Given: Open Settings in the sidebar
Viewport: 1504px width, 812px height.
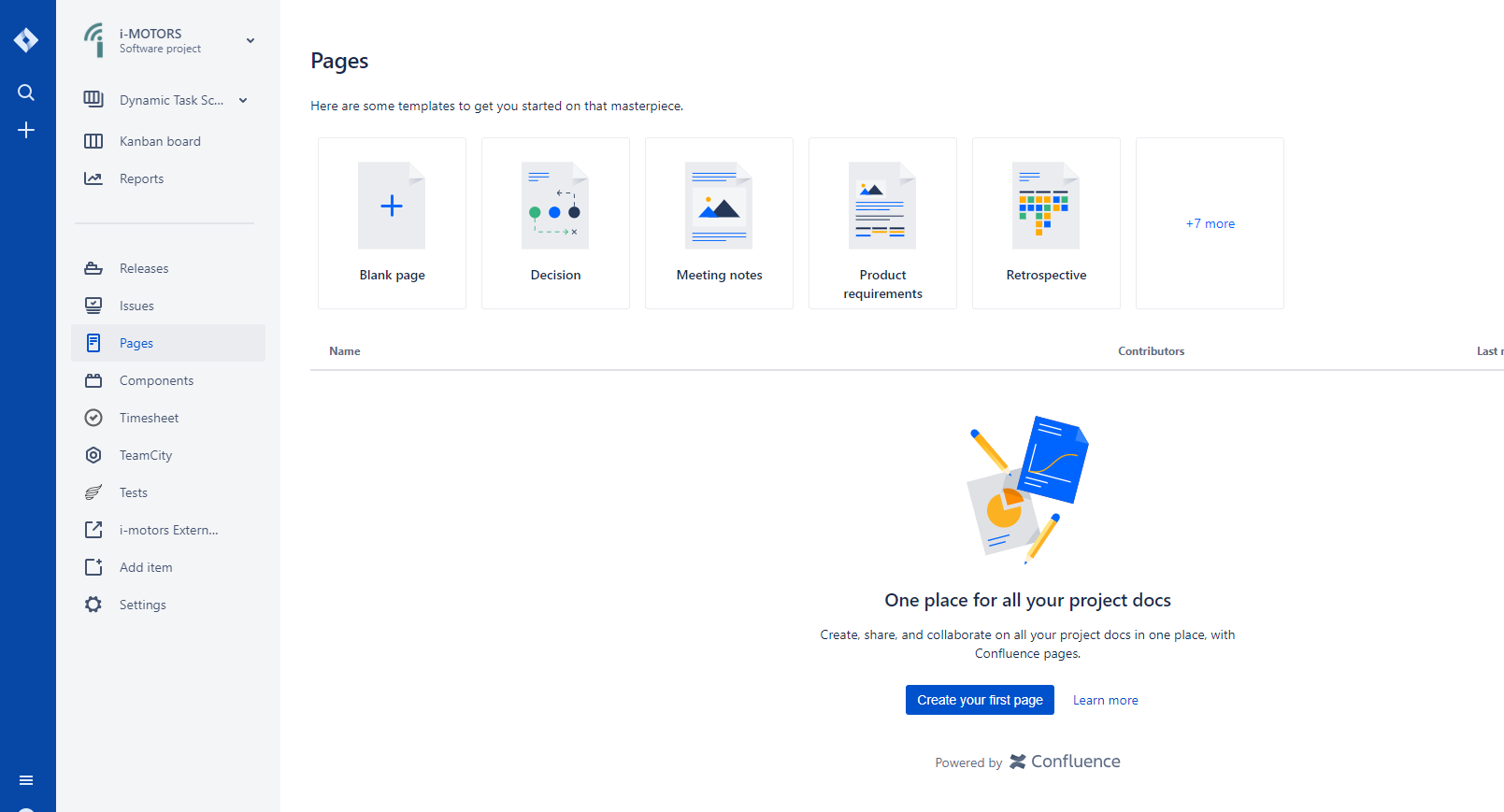Looking at the screenshot, I should point(168,605).
